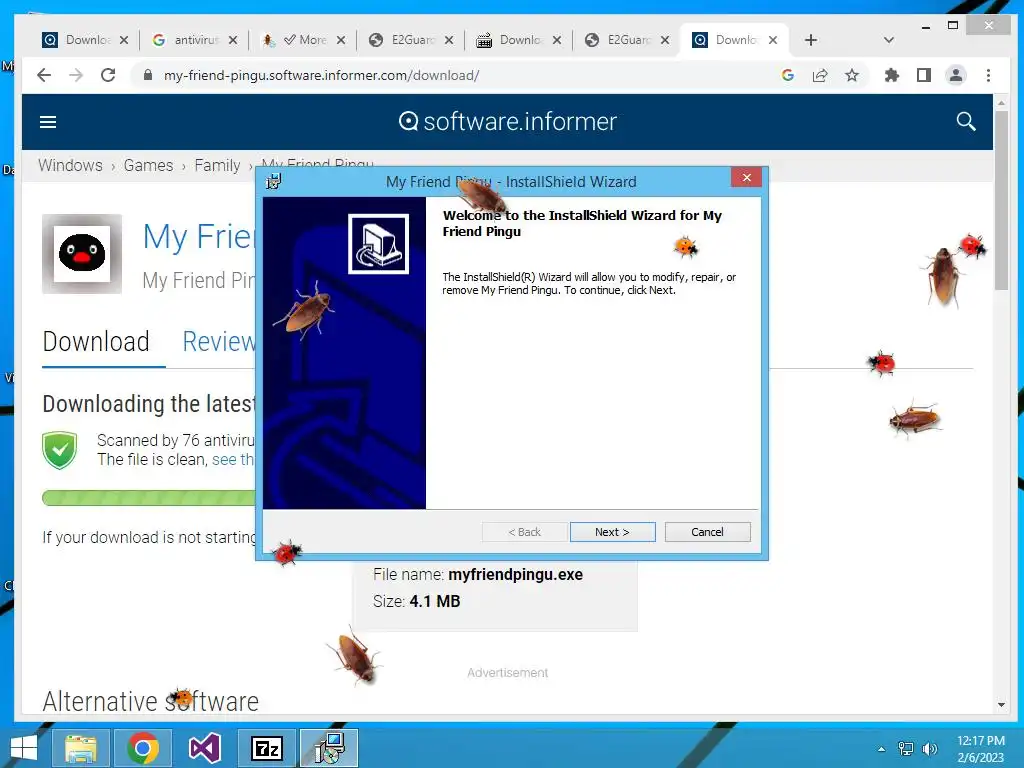1024x768 pixels.
Task: Bookmark this page with star icon
Action: [852, 75]
